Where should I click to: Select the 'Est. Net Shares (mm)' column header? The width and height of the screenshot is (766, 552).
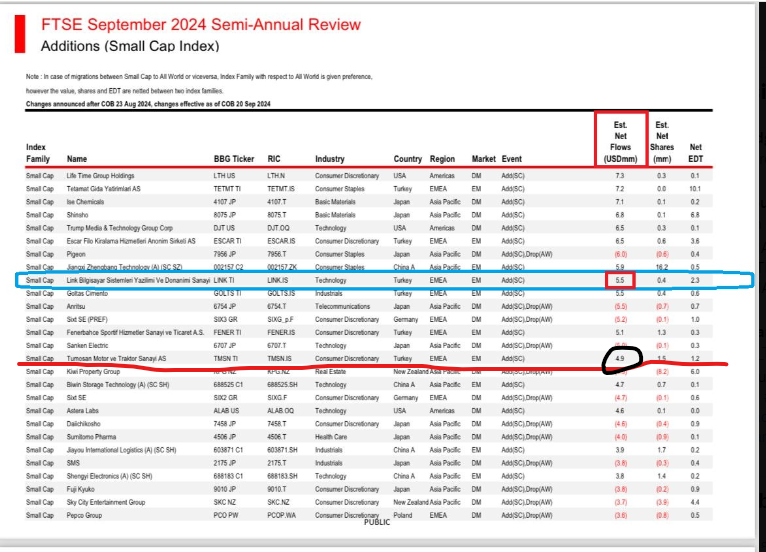click(x=662, y=142)
